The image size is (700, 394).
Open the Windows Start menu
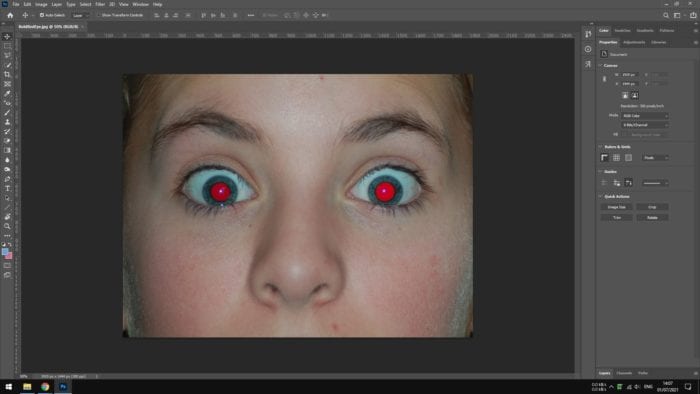pyautogui.click(x=8, y=386)
